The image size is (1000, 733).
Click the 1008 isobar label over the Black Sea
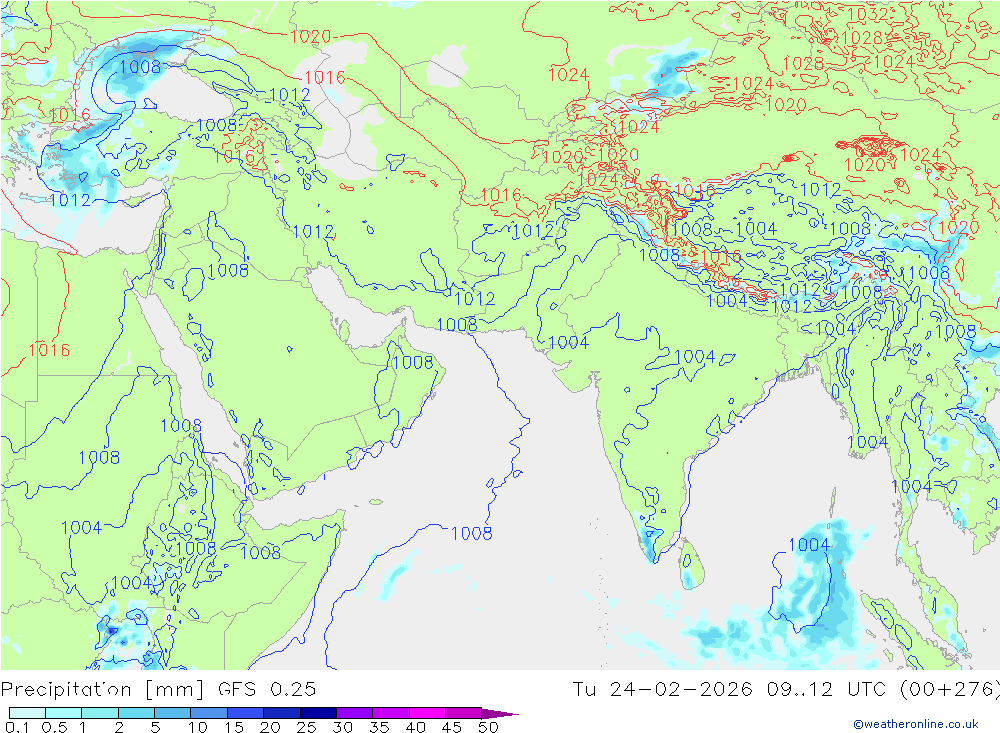140,66
